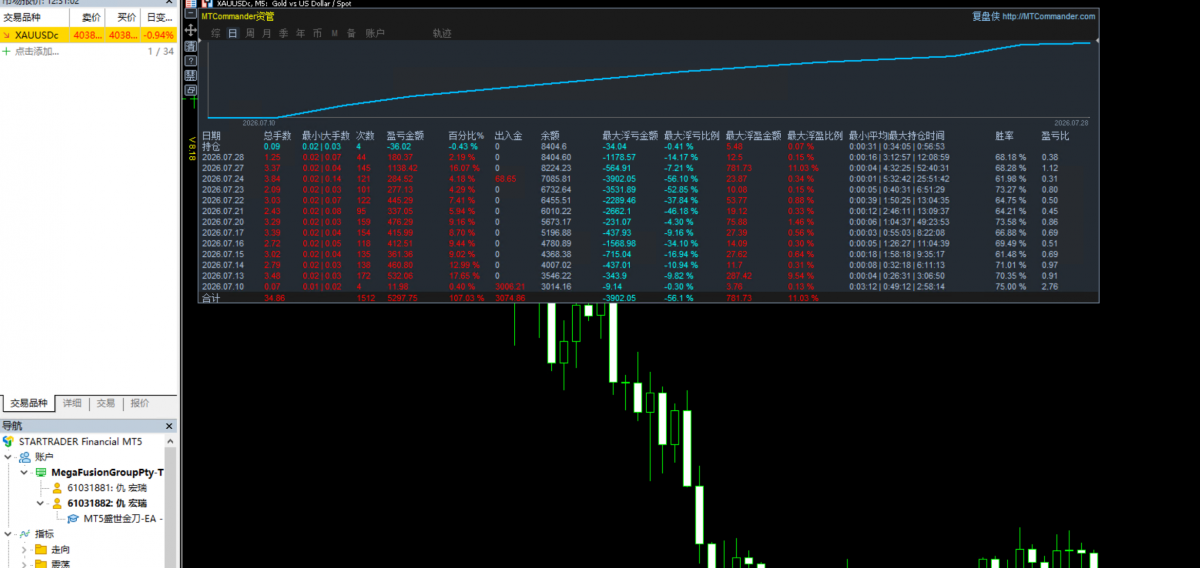The height and width of the screenshot is (568, 1200).
Task: Select the M tab in MTCommander
Action: (x=334, y=33)
